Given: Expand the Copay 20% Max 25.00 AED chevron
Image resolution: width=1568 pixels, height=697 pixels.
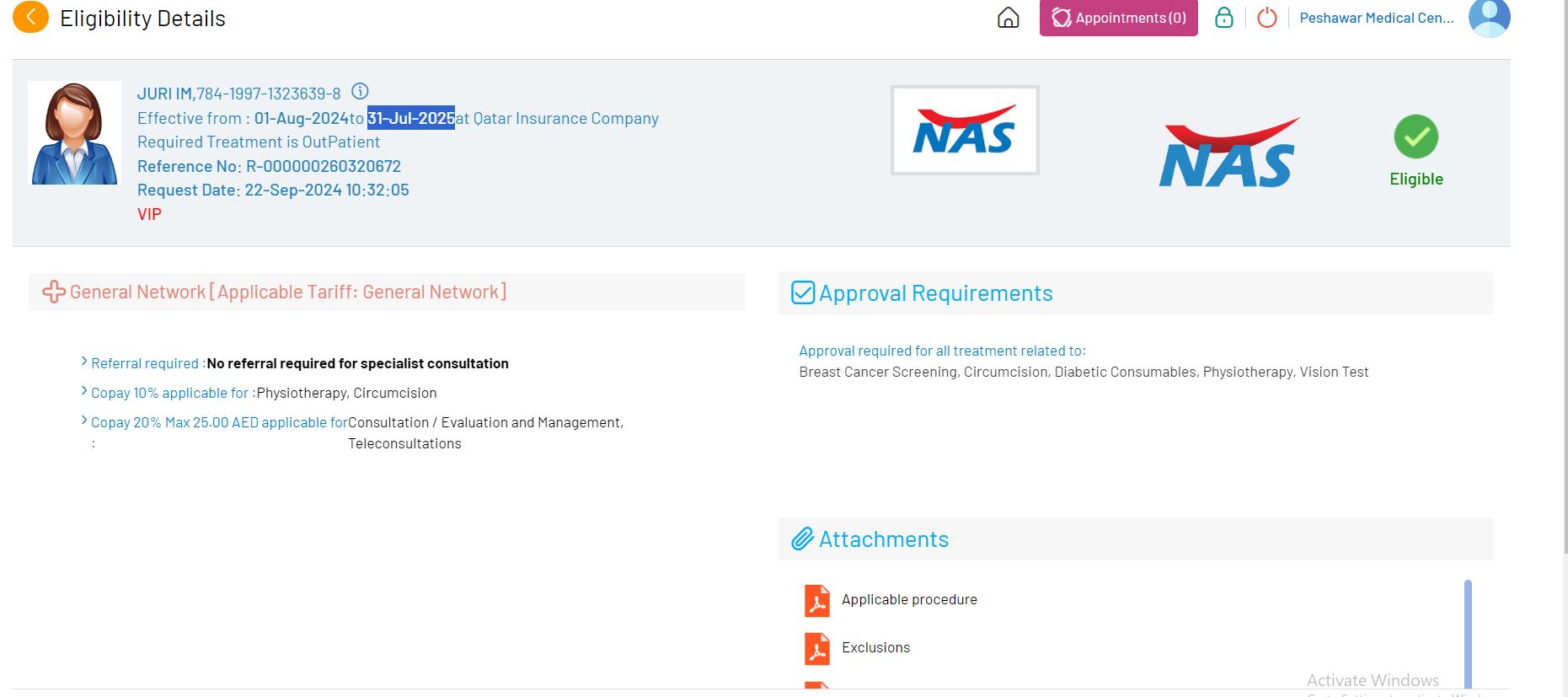Looking at the screenshot, I should click(x=84, y=421).
